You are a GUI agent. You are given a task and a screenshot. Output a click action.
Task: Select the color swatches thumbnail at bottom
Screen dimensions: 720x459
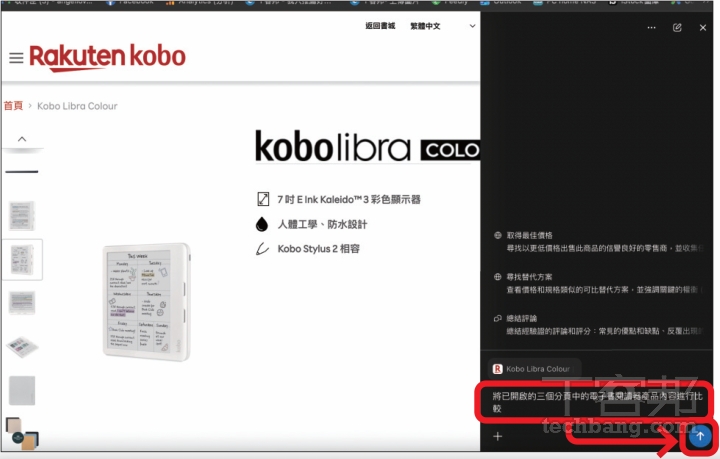tap(22, 433)
